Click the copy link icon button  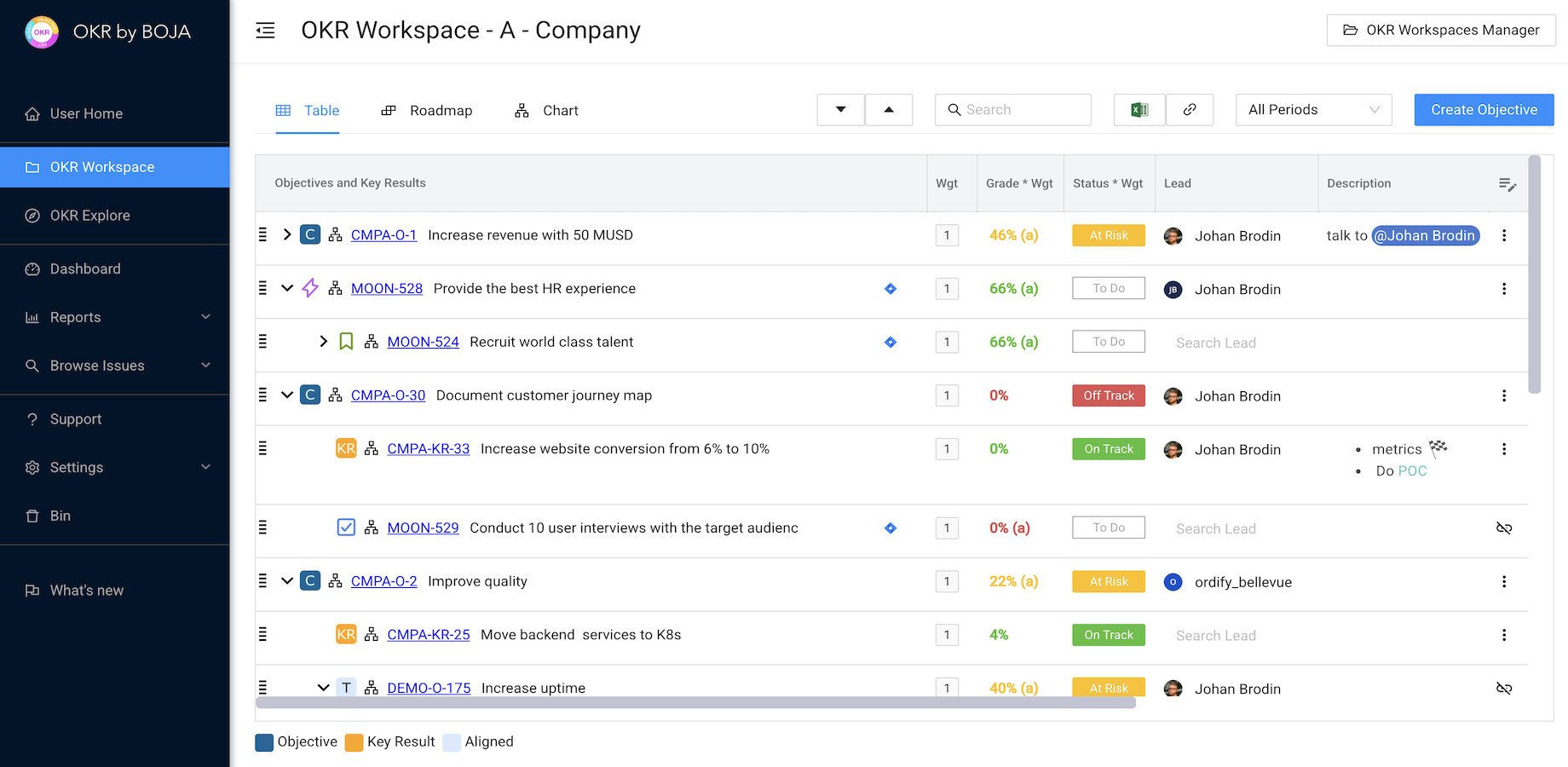(x=1190, y=110)
